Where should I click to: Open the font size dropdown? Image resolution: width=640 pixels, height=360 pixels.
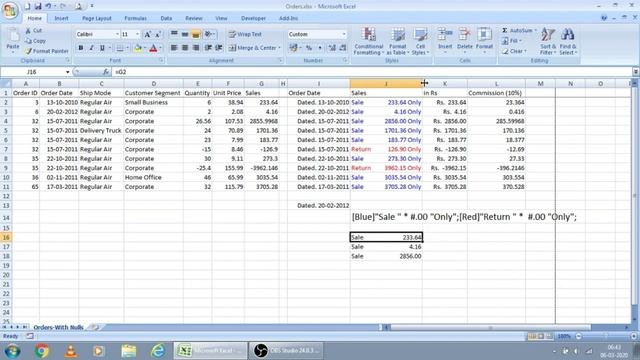(138, 34)
